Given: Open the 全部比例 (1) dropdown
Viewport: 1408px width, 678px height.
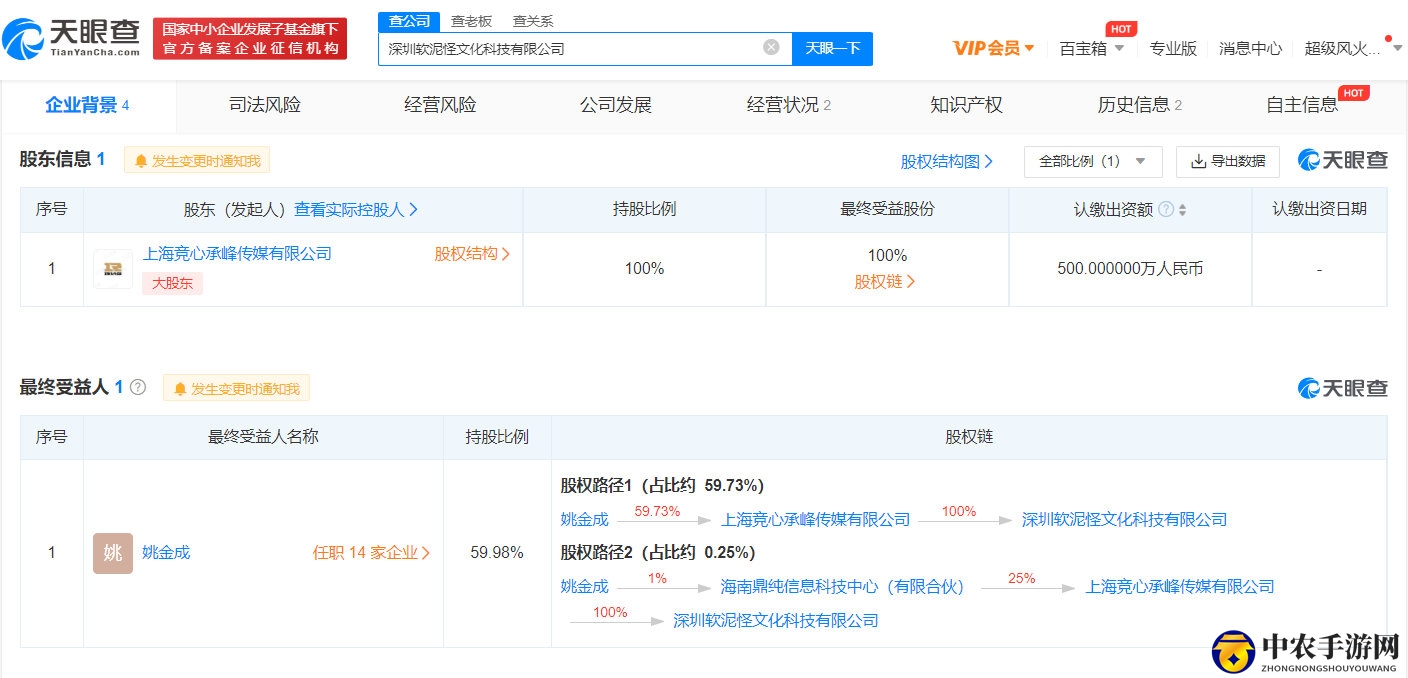Looking at the screenshot, I should click(x=1093, y=161).
